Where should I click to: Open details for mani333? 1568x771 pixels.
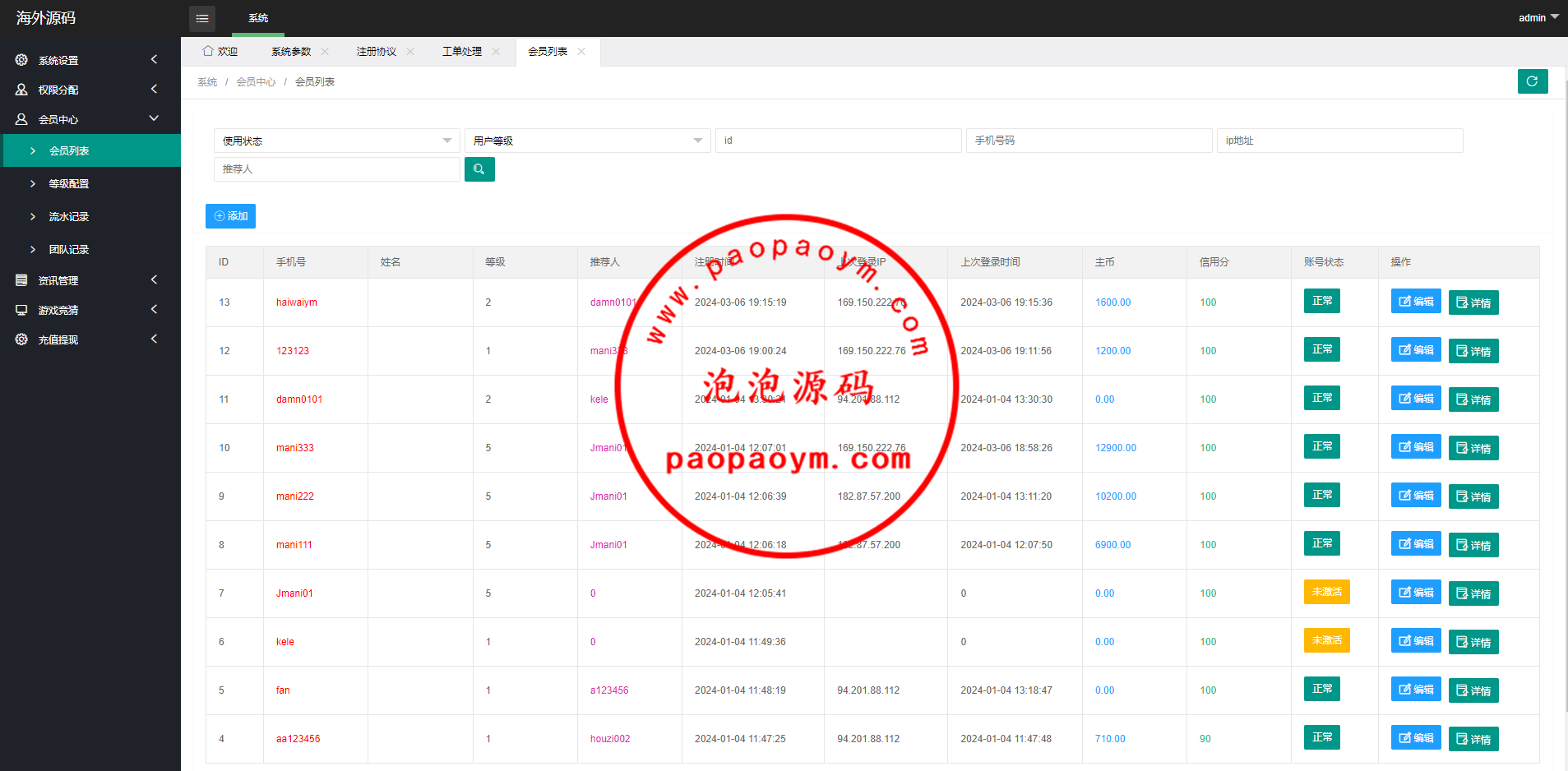click(1473, 448)
